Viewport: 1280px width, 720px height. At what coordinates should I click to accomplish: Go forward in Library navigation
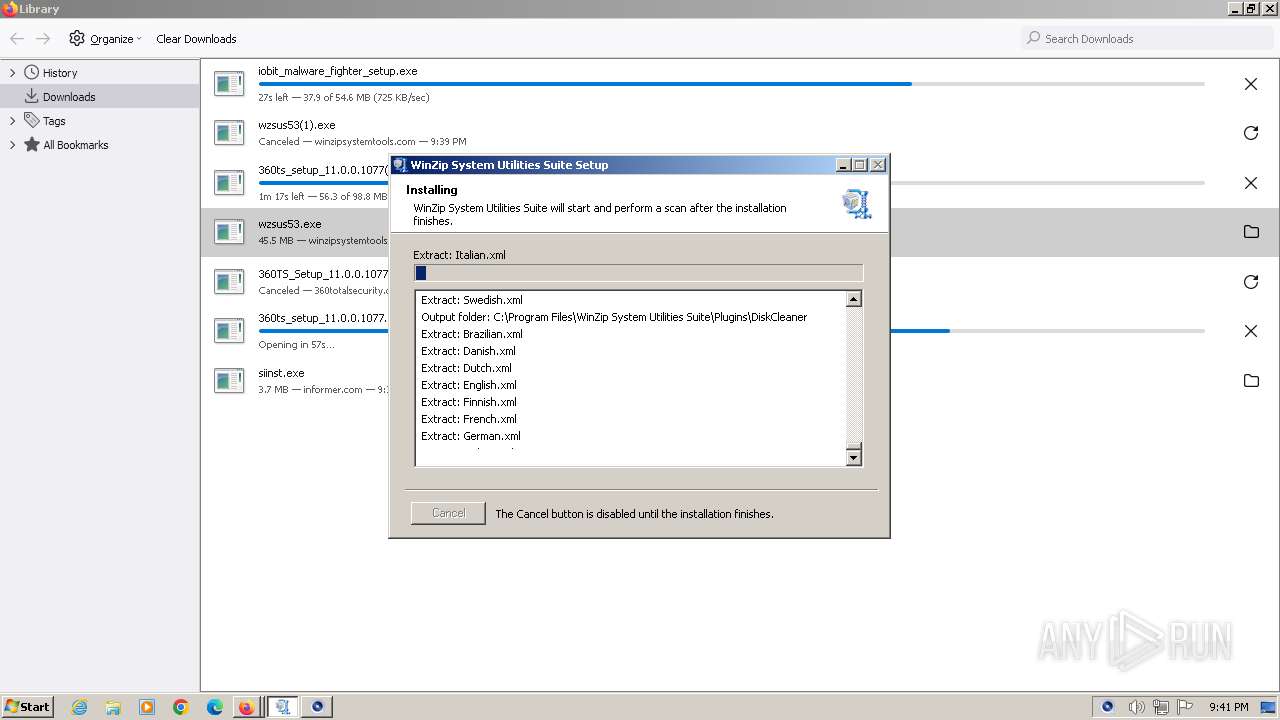(x=43, y=39)
